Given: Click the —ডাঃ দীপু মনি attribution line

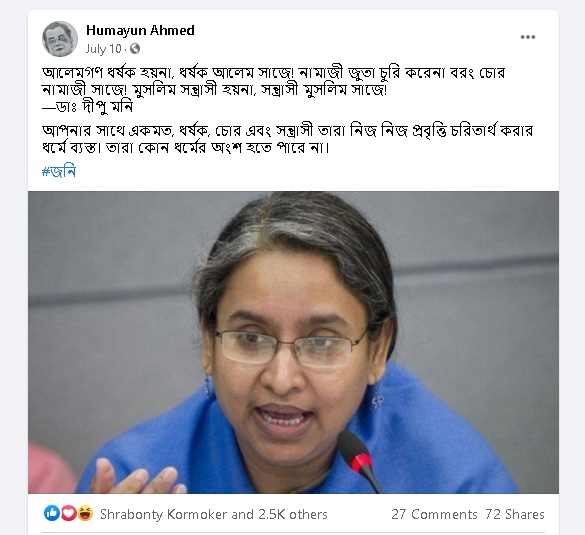Looking at the screenshot, I should point(87,107).
